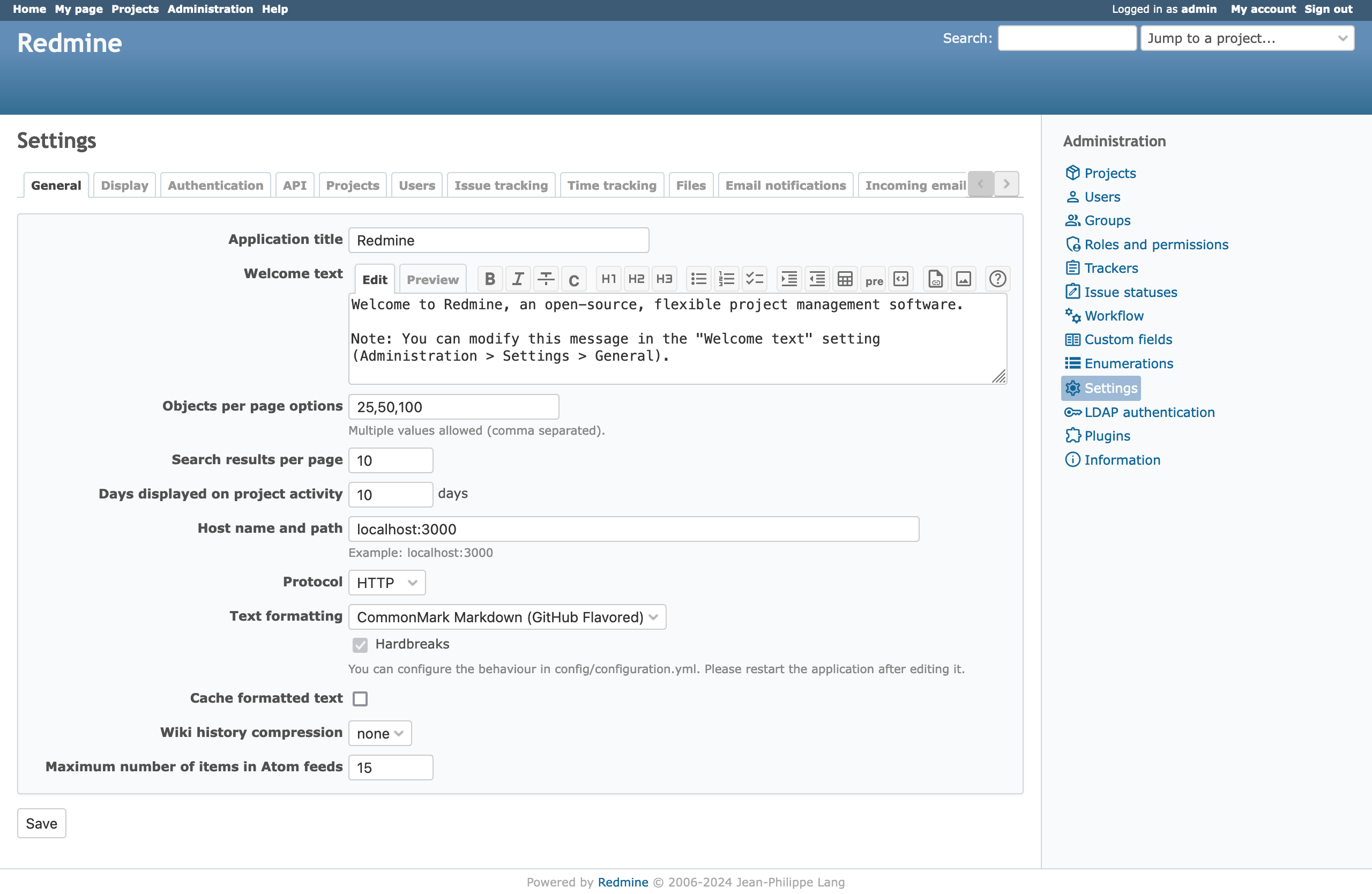Open text formatting help icon

click(x=998, y=280)
